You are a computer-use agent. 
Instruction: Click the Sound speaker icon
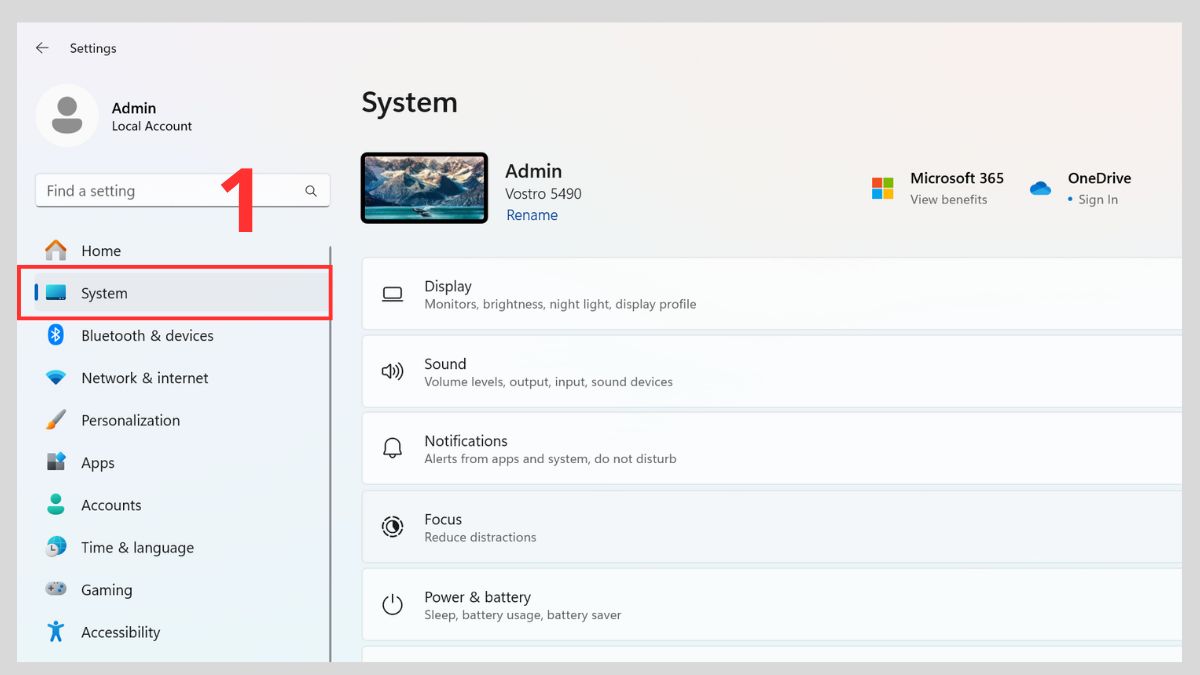[x=392, y=371]
